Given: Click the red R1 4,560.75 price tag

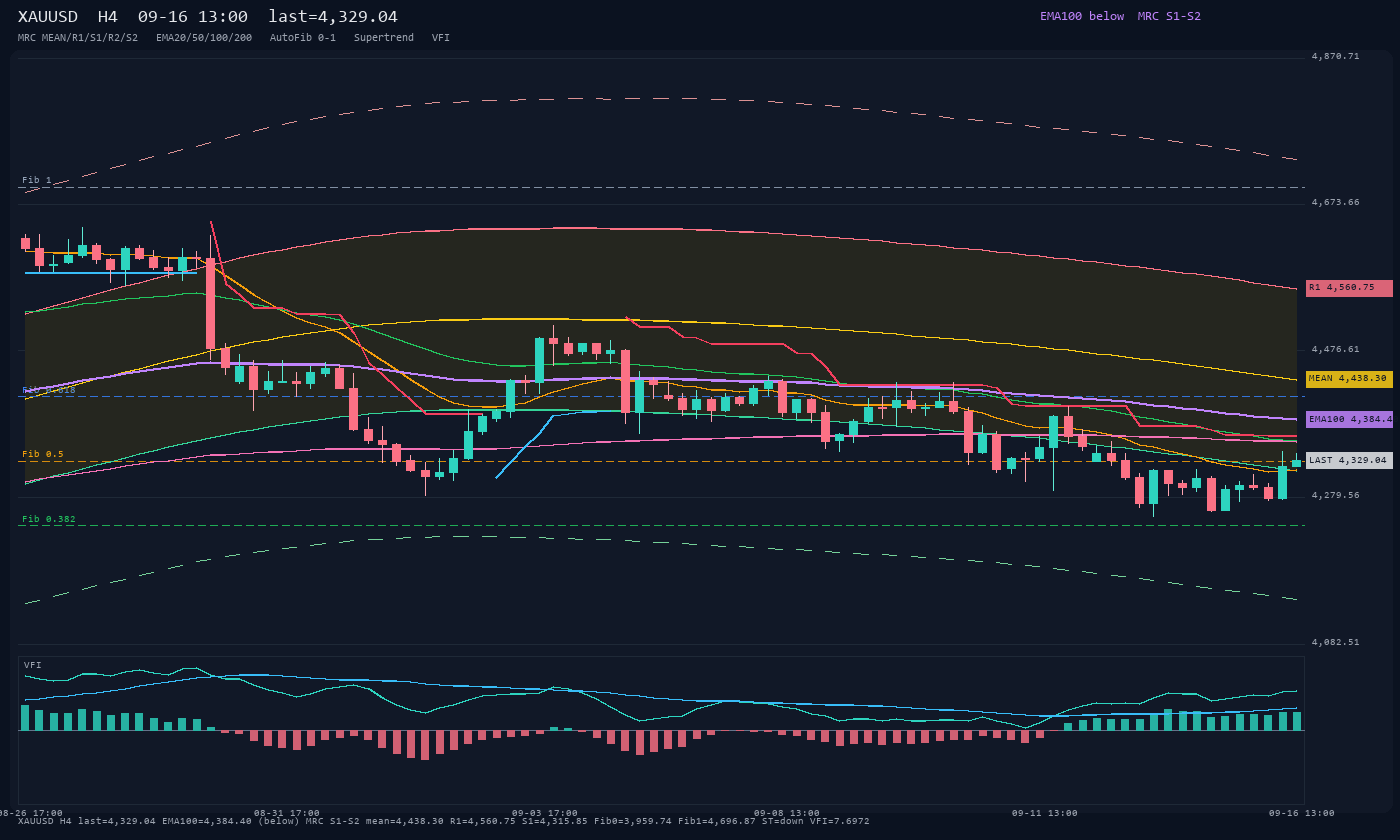Looking at the screenshot, I should click(x=1349, y=288).
